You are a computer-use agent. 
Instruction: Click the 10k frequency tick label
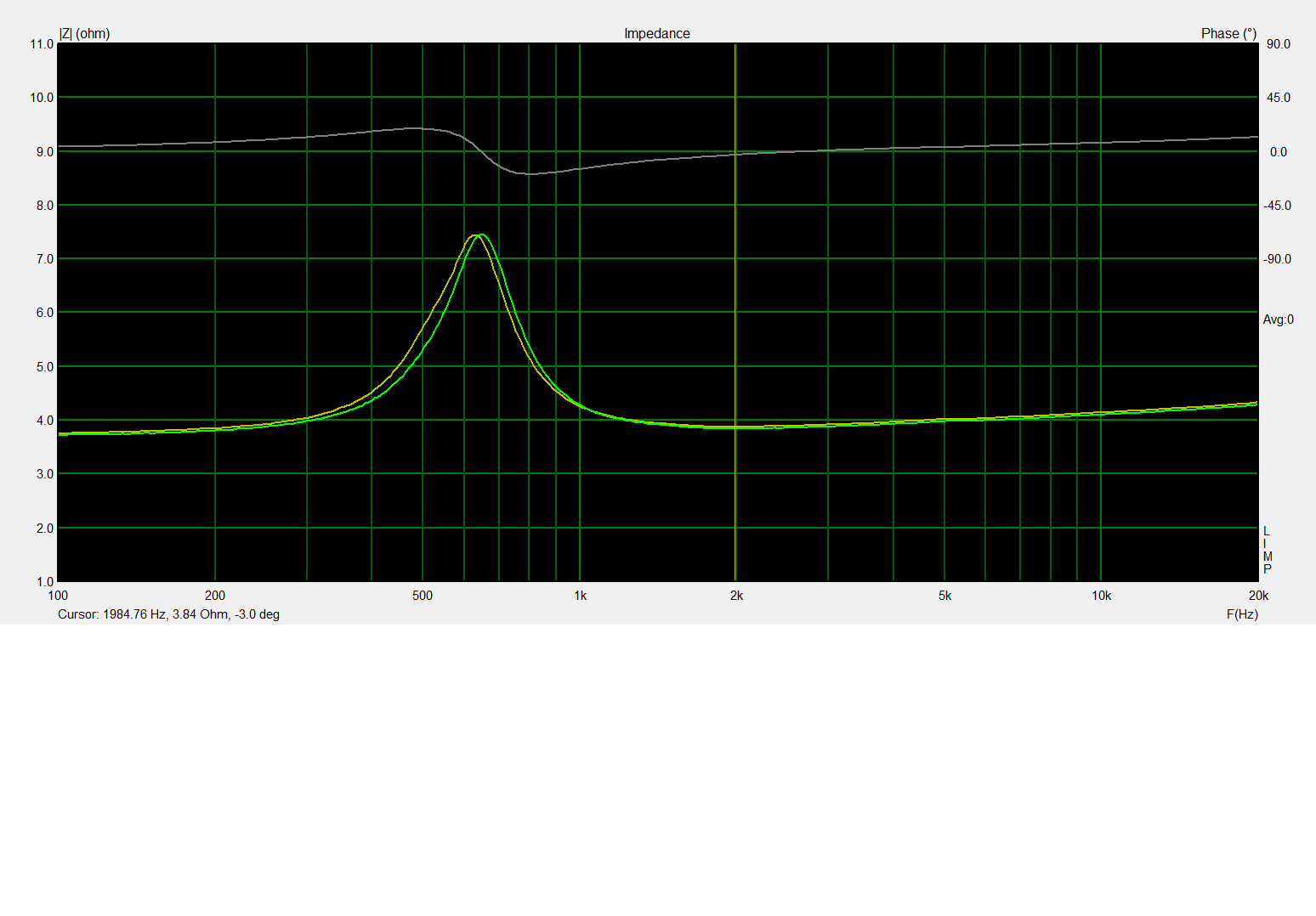click(x=1101, y=596)
